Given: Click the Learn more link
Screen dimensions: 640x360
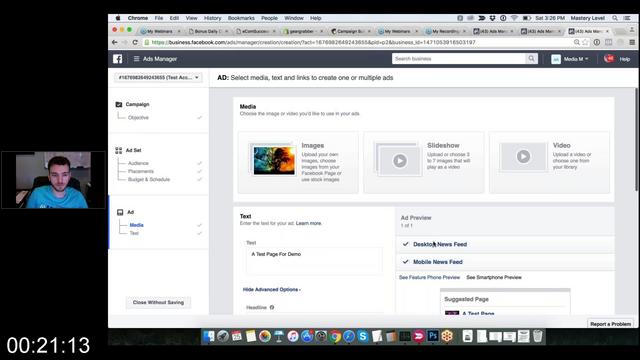Looking at the screenshot, I should 309,223.
